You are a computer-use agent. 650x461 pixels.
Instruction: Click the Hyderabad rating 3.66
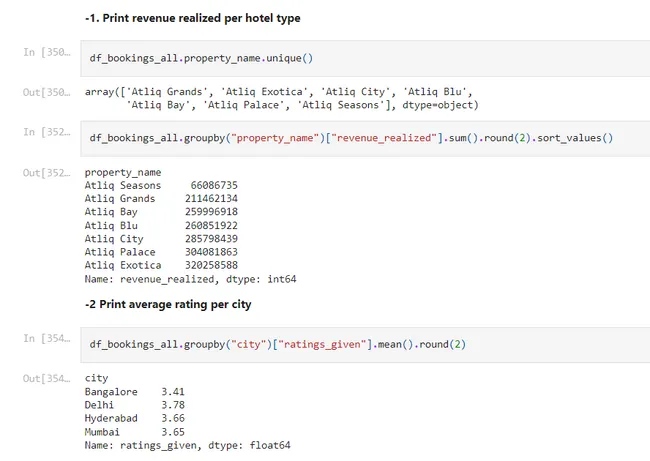[x=173, y=418]
